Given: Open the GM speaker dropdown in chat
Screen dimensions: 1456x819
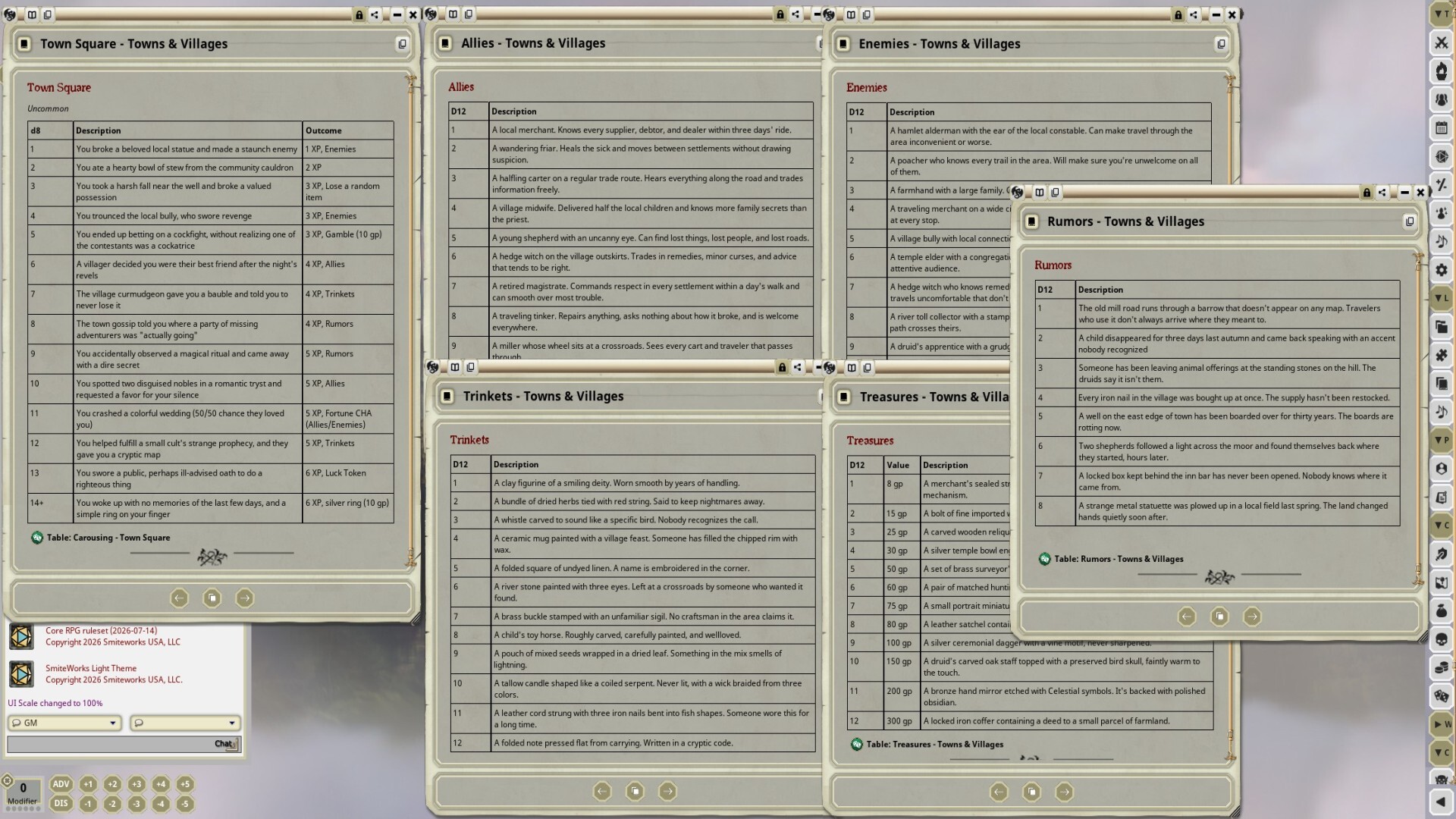Looking at the screenshot, I should 64,723.
